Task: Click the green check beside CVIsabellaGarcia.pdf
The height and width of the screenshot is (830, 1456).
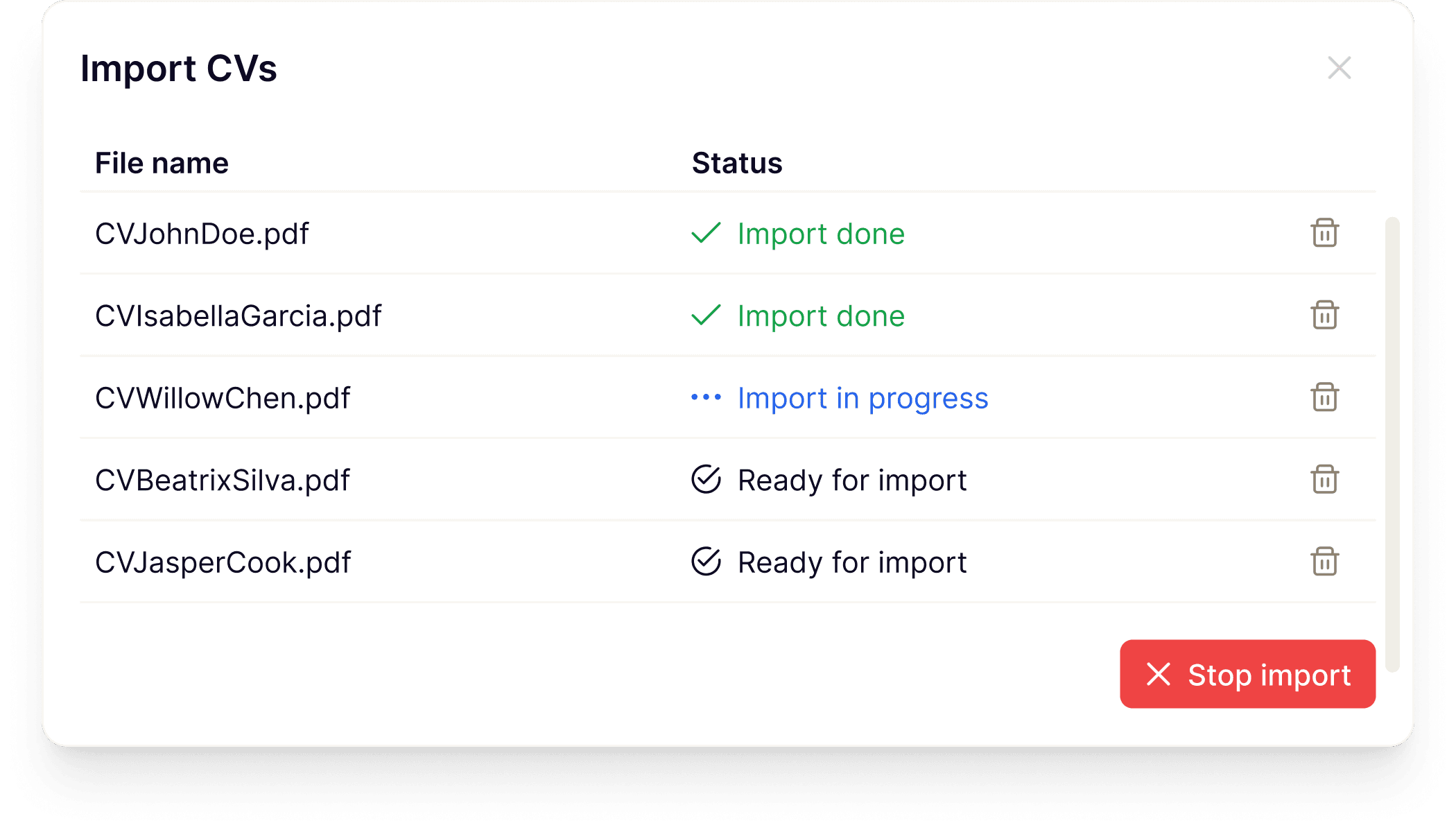Action: click(704, 315)
